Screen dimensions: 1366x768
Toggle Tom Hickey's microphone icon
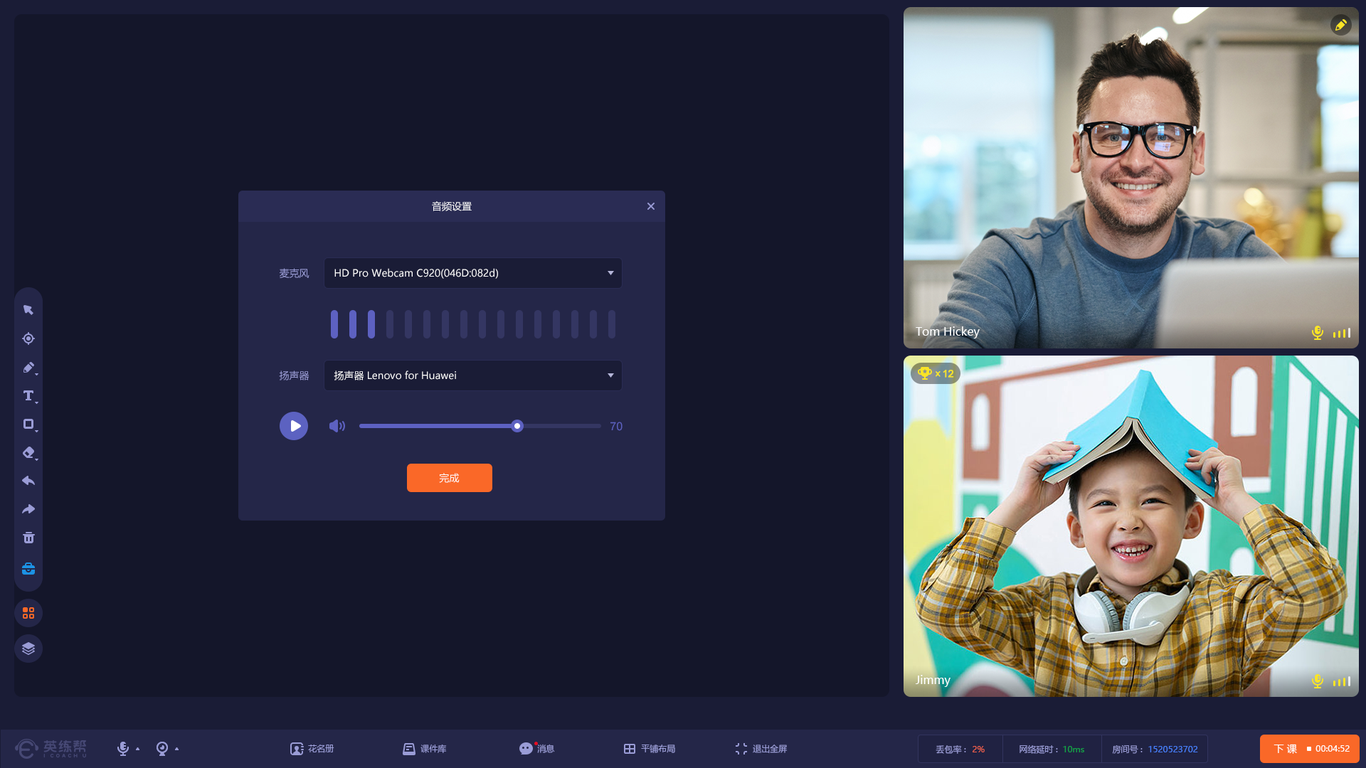point(1318,333)
